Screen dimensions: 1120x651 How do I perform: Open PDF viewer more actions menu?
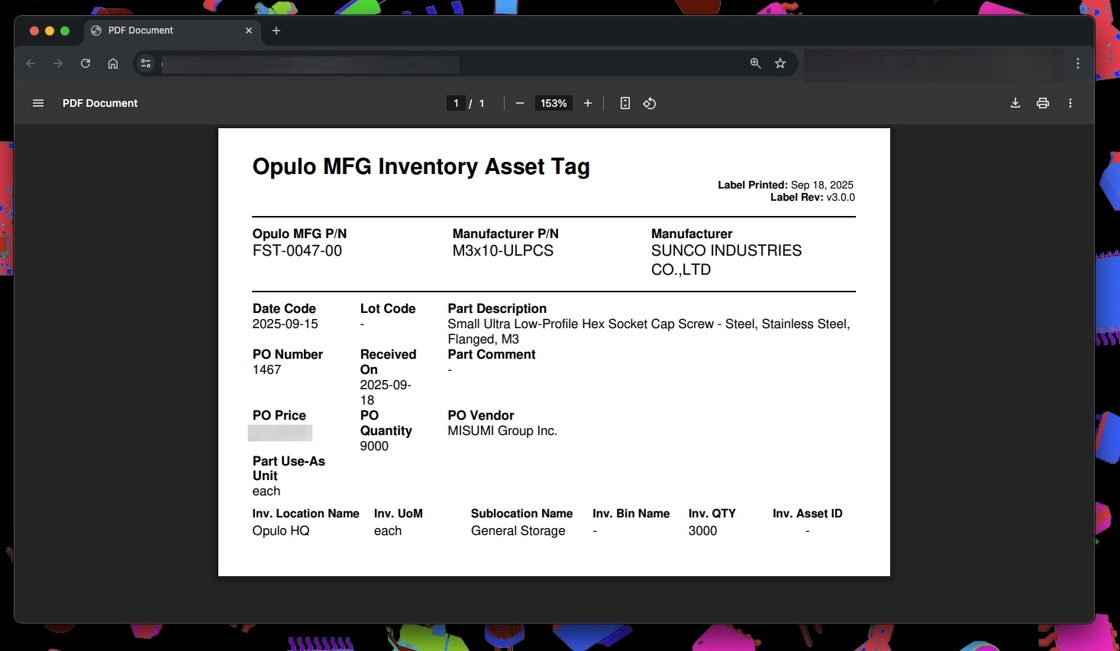1070,103
